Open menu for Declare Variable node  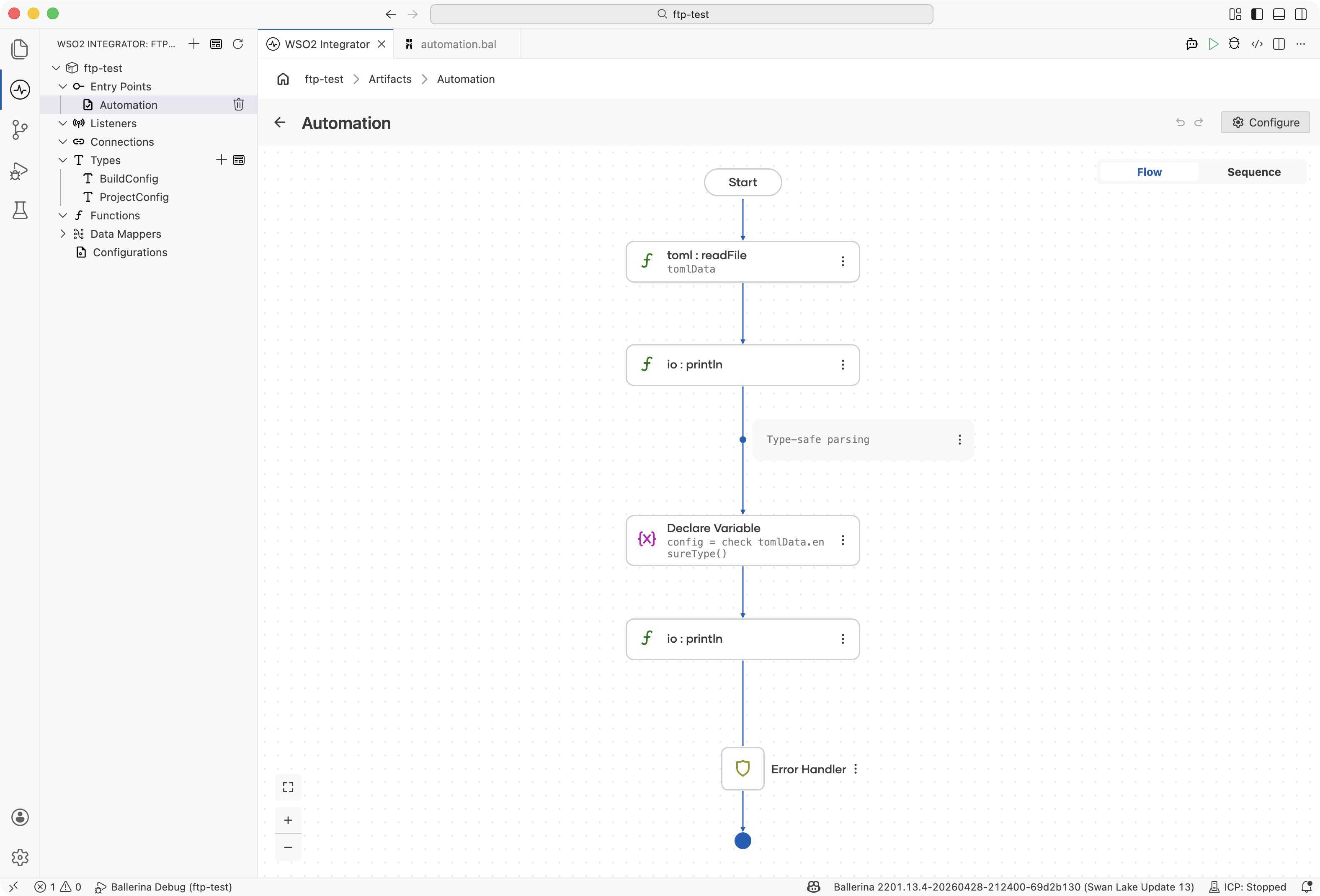pyautogui.click(x=843, y=540)
